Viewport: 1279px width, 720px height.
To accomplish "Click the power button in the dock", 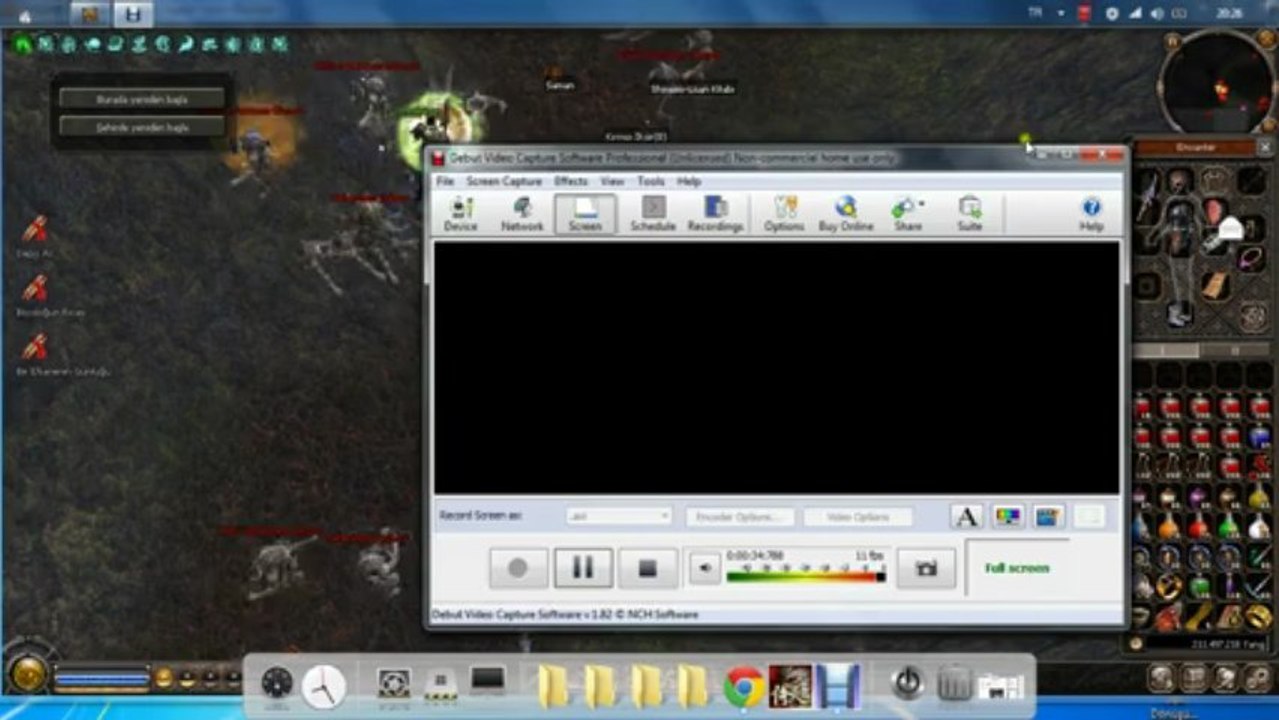I will [x=907, y=684].
